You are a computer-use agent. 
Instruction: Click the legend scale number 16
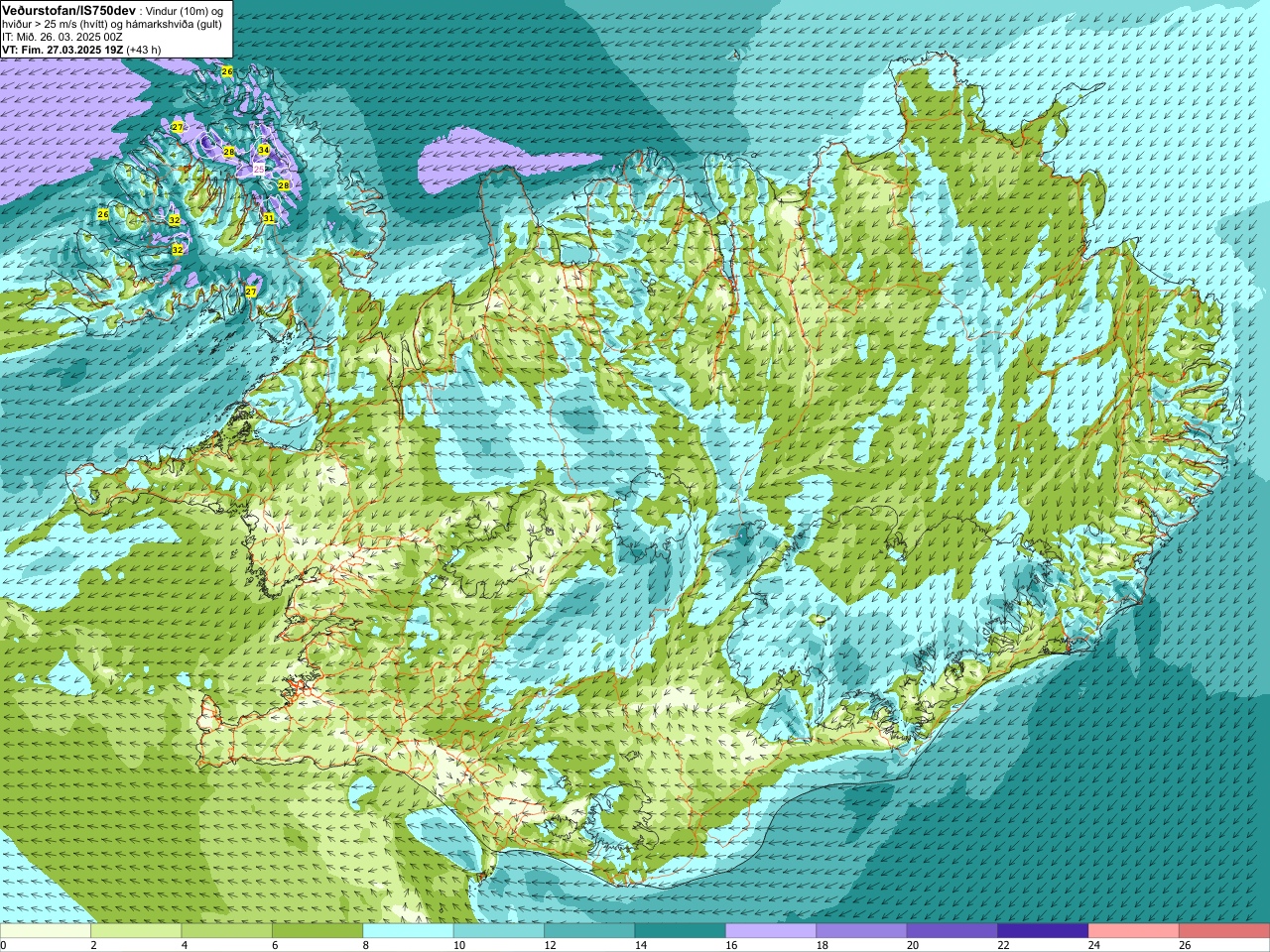pyautogui.click(x=730, y=945)
